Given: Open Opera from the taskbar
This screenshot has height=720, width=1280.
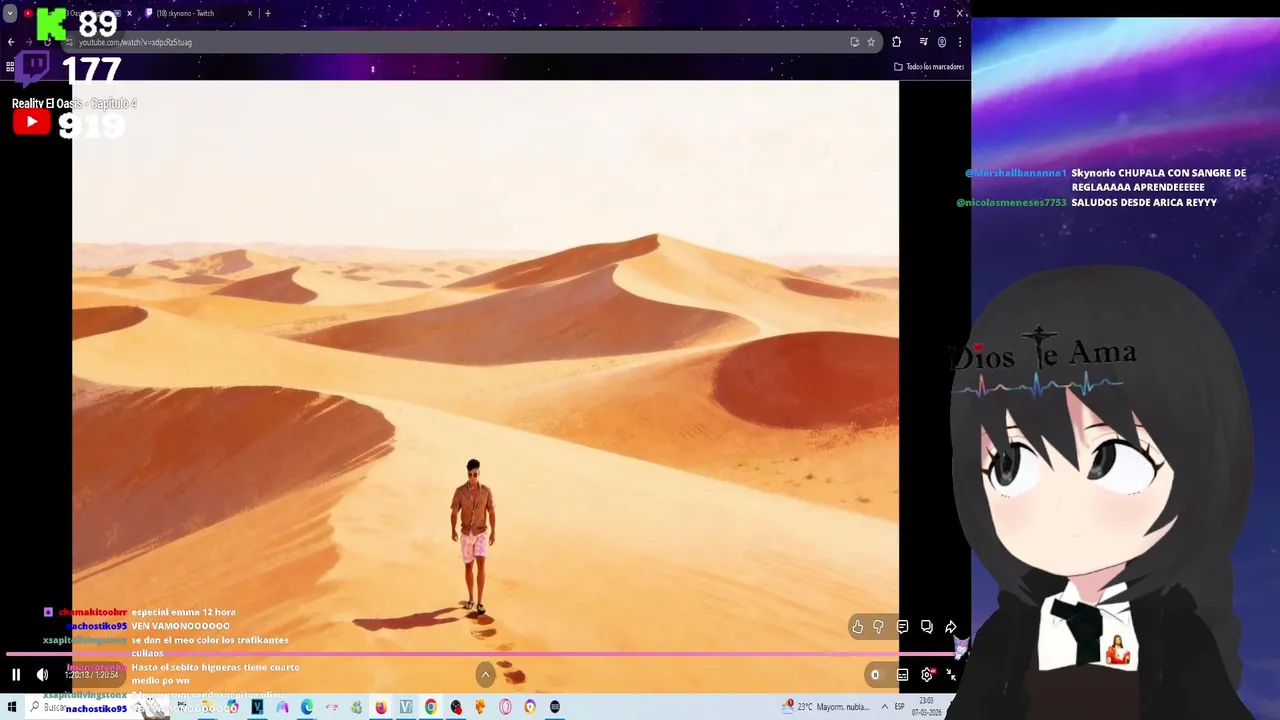Looking at the screenshot, I should point(505,707).
